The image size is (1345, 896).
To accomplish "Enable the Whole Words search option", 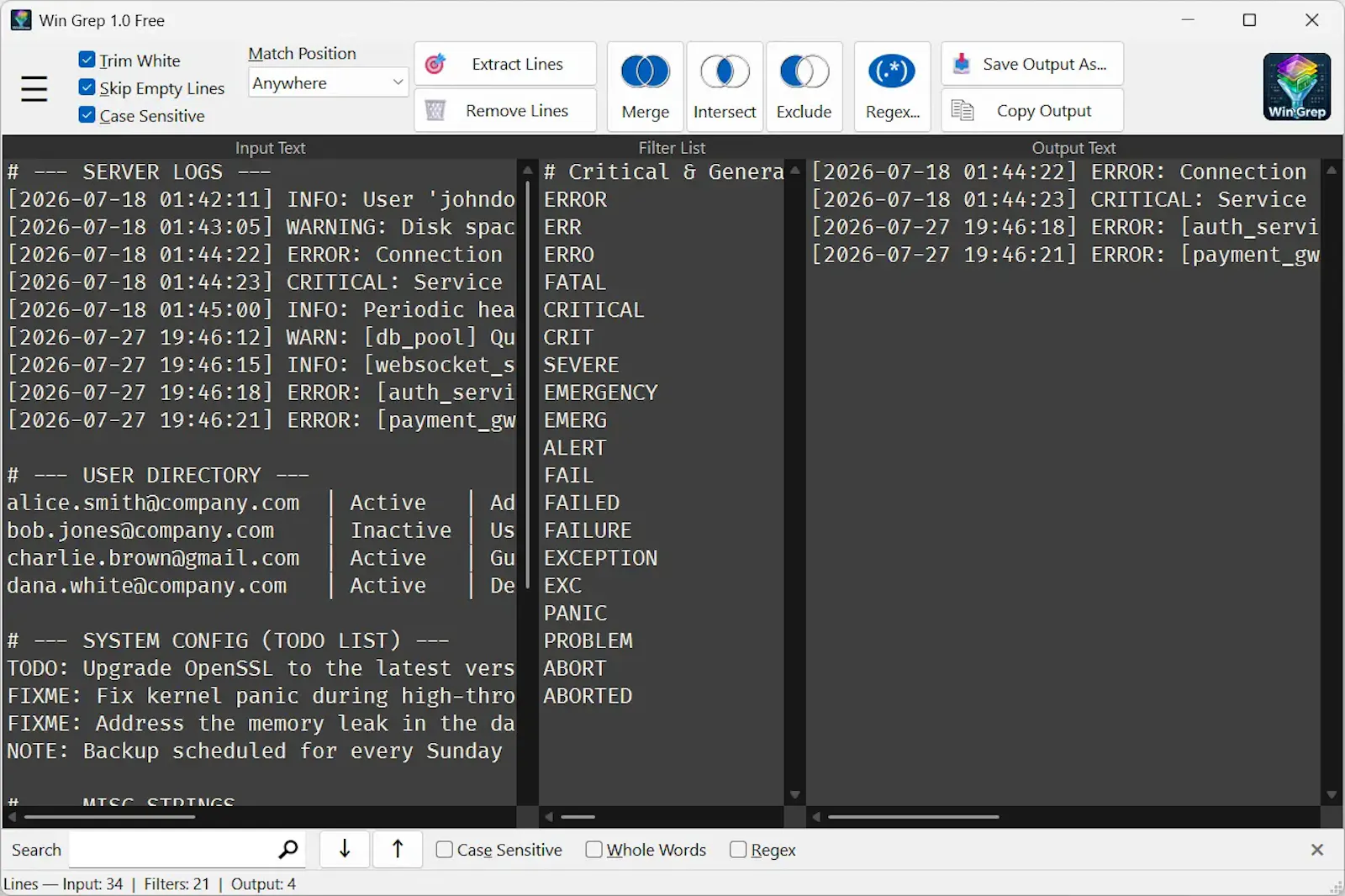I will [593, 850].
